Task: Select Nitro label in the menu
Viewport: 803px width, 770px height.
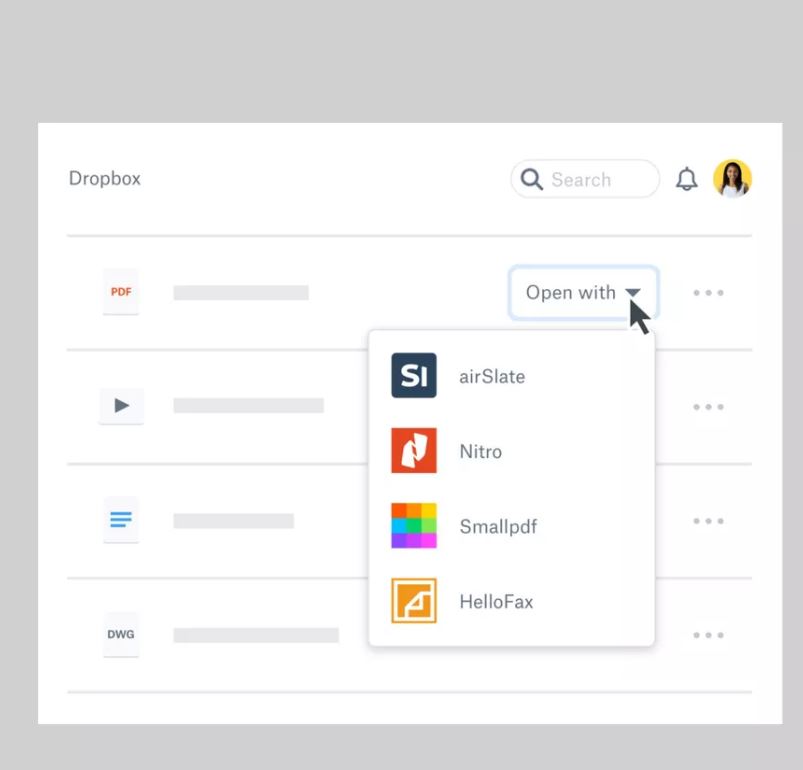Action: click(481, 452)
